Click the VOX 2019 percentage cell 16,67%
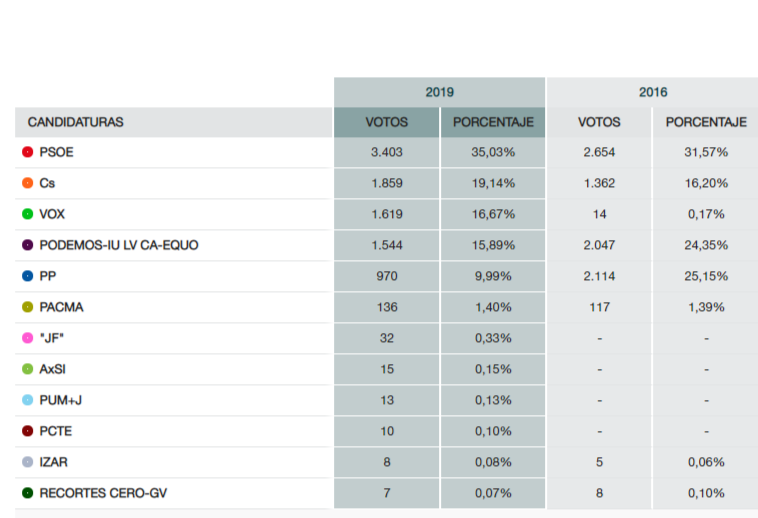758x518 pixels. point(493,214)
